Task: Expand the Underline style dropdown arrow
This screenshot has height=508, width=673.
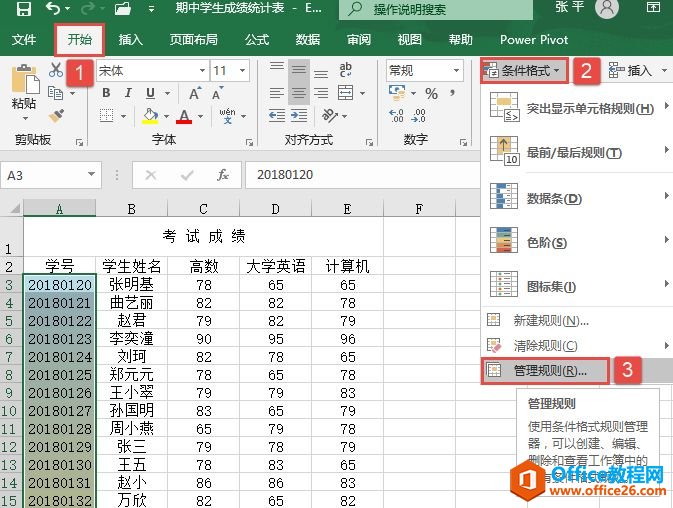Action: 167,93
